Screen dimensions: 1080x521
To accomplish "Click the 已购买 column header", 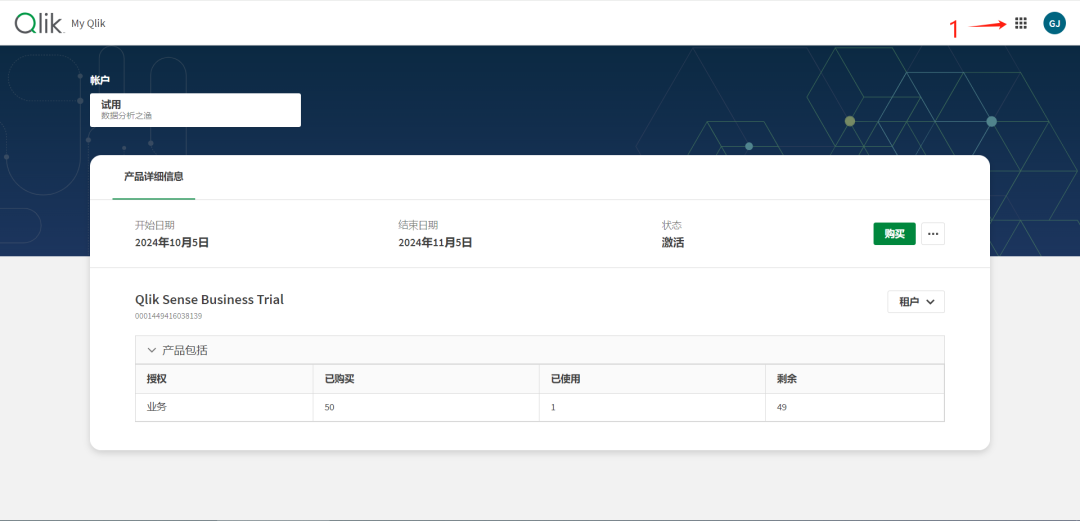I will [x=426, y=379].
